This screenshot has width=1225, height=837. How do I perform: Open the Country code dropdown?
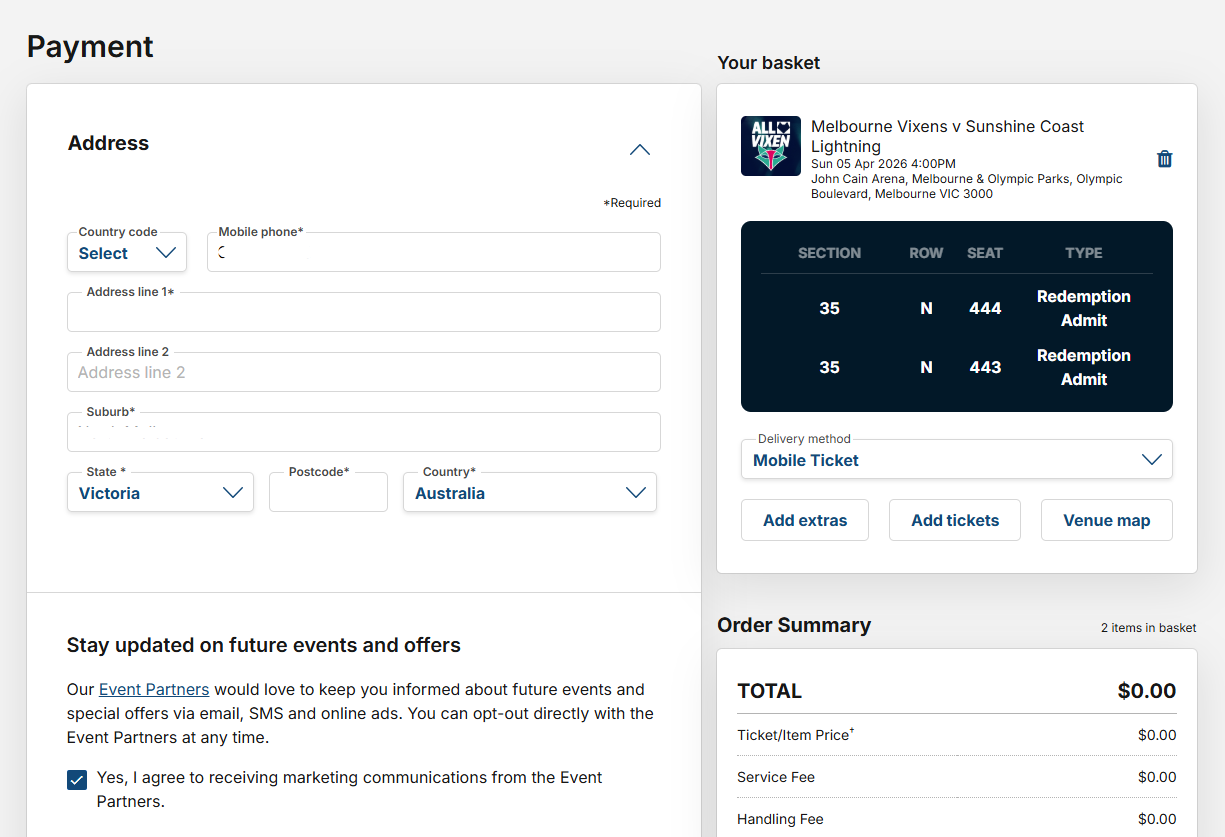coord(127,253)
